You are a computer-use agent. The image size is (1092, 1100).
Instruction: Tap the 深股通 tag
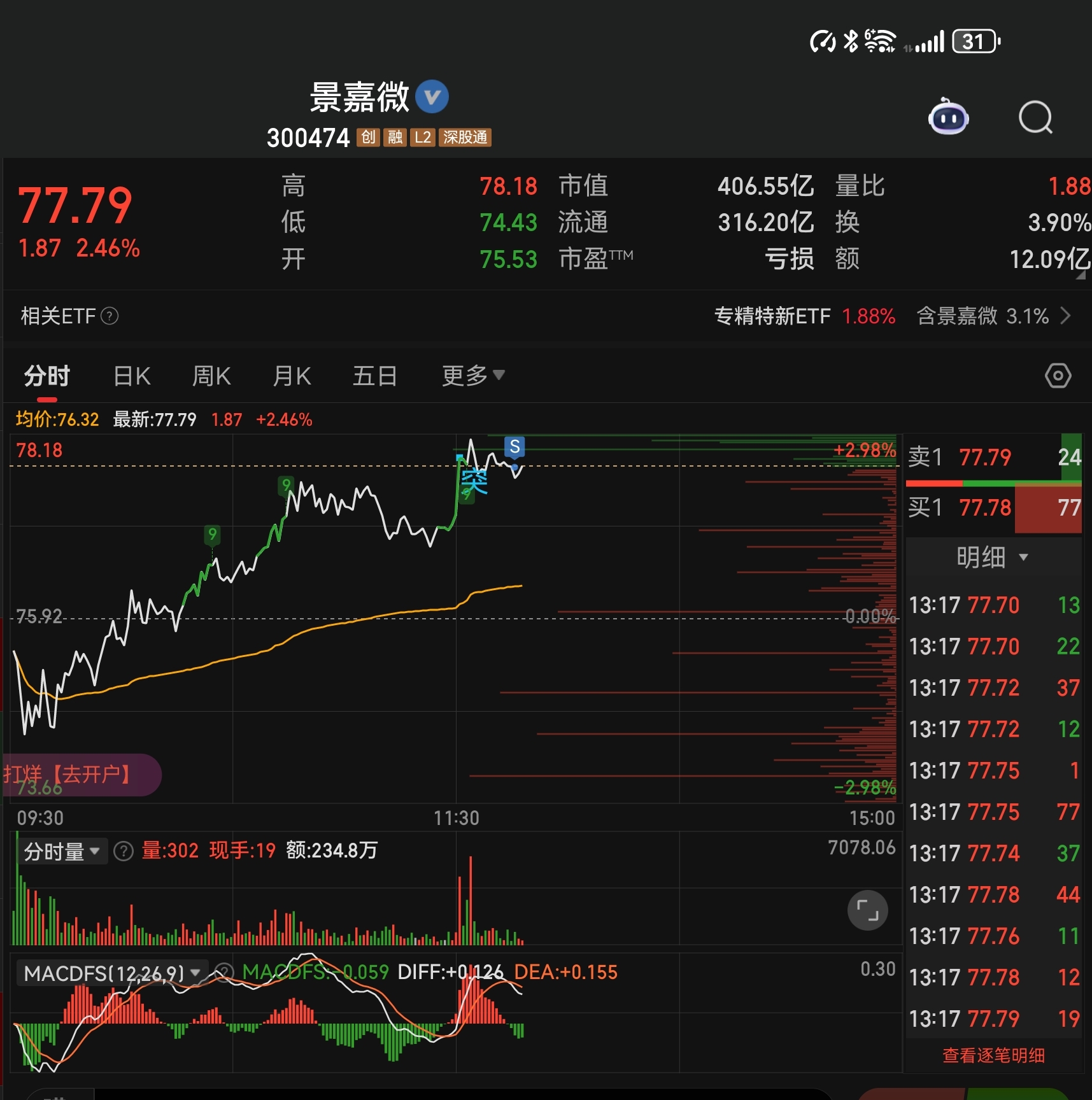[465, 137]
